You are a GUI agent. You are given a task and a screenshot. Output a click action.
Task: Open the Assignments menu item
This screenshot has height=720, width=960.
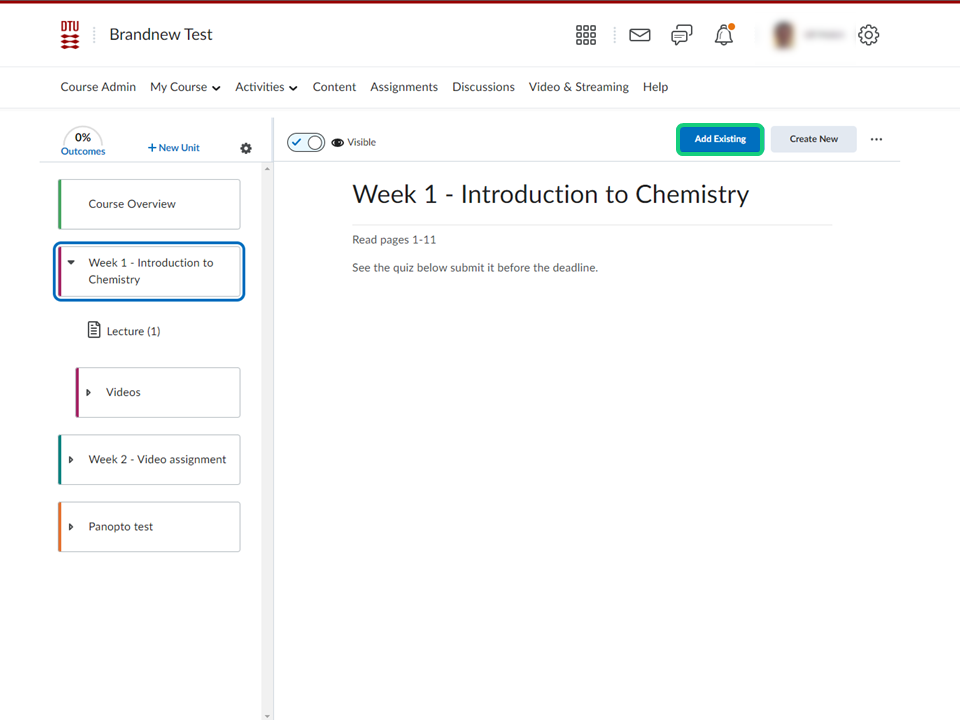point(404,87)
